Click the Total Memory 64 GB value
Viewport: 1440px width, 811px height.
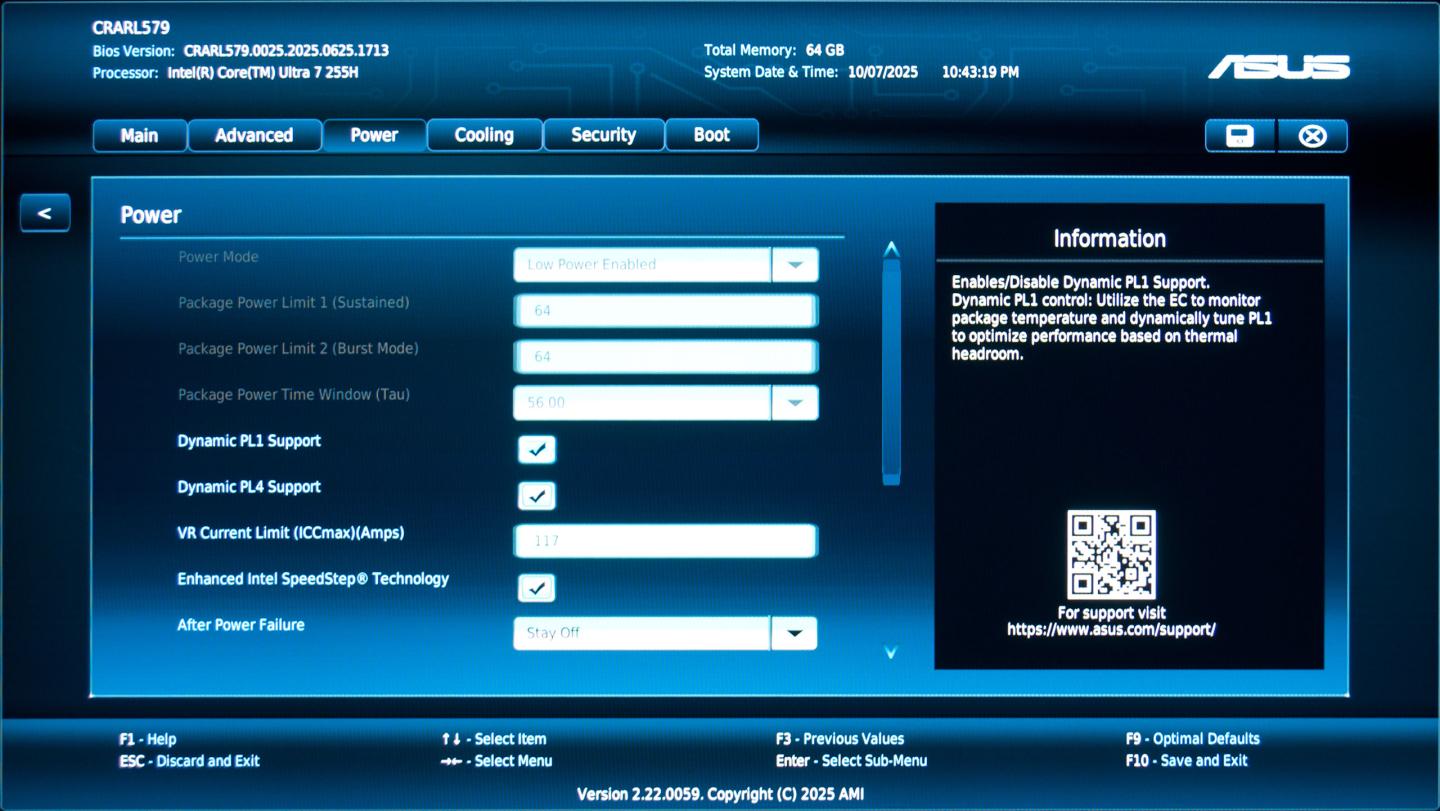(825, 50)
